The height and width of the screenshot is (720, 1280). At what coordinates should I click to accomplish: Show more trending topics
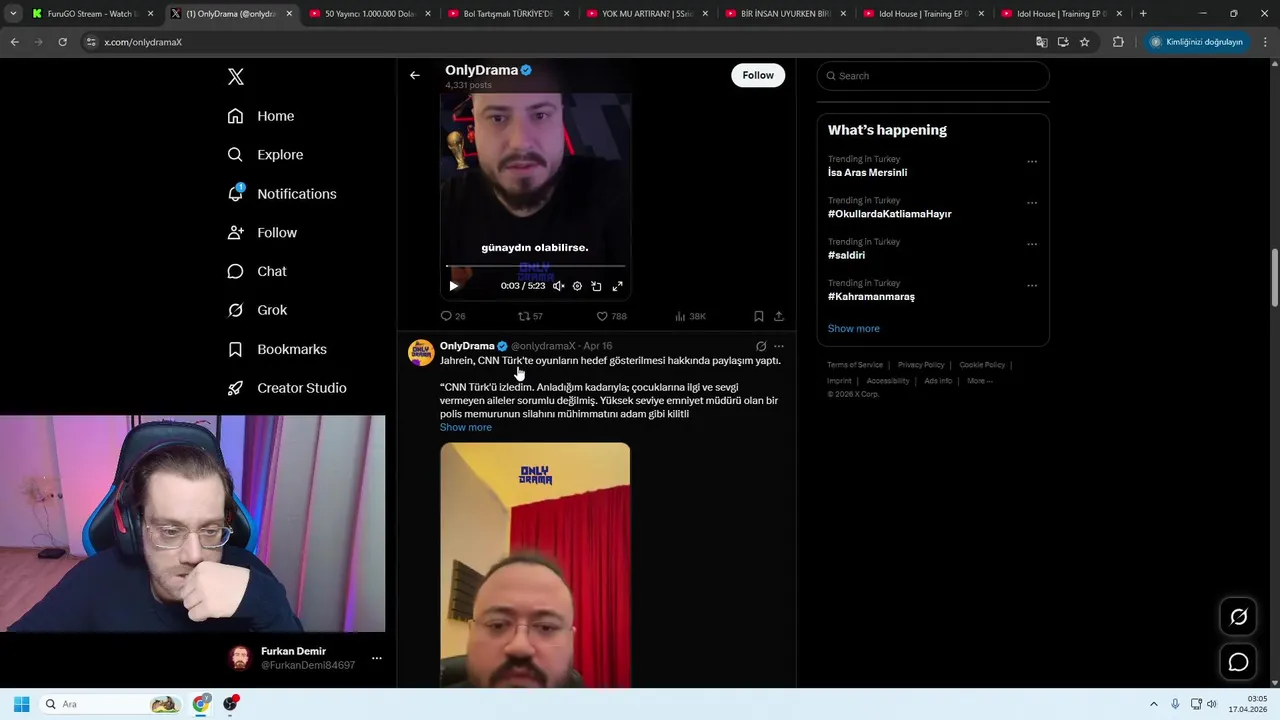pos(853,328)
